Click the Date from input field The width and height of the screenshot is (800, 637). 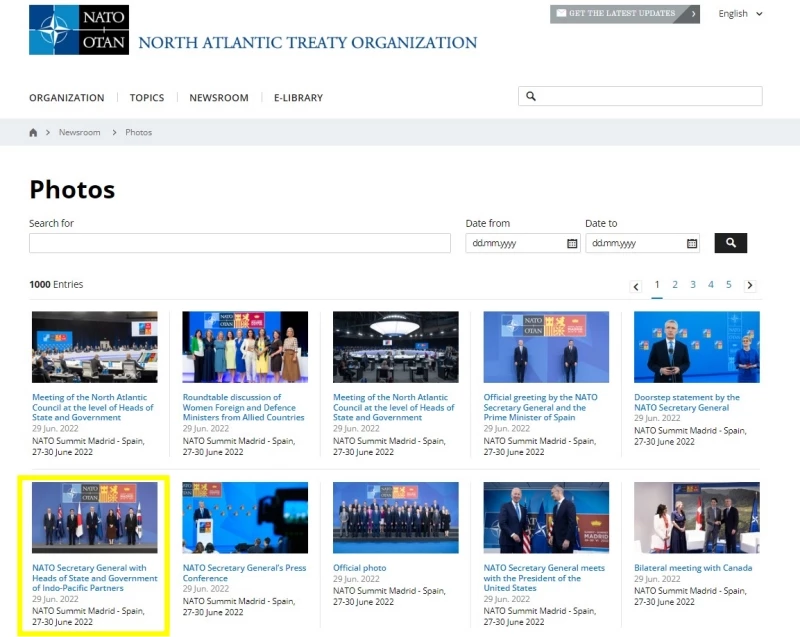pyautogui.click(x=522, y=243)
